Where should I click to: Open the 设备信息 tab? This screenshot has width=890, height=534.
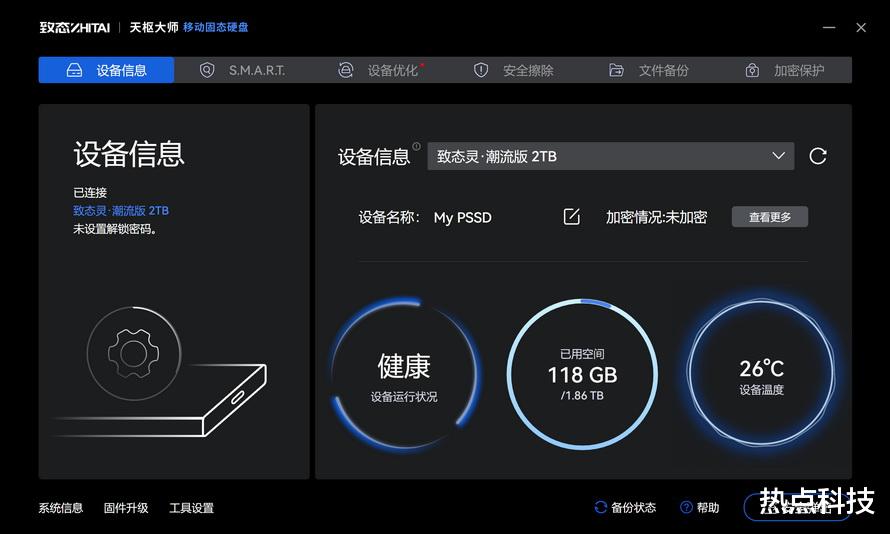106,70
